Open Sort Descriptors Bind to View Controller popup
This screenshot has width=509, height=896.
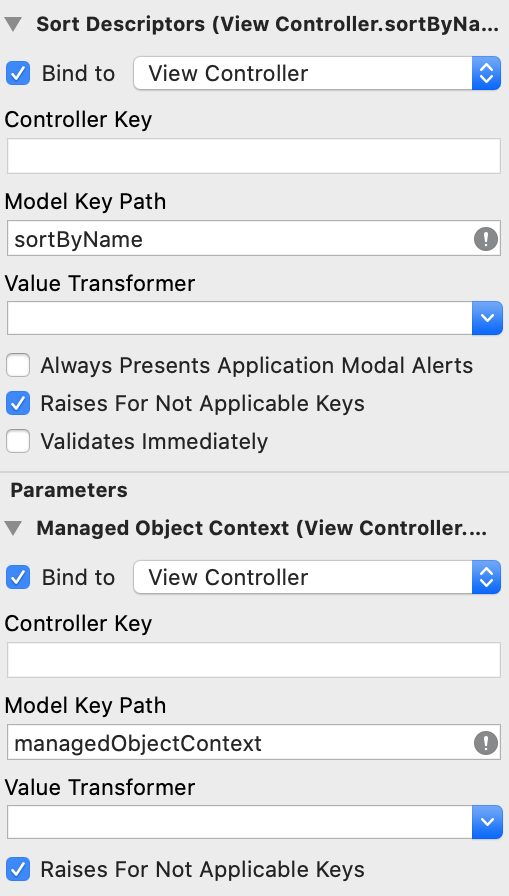(317, 73)
